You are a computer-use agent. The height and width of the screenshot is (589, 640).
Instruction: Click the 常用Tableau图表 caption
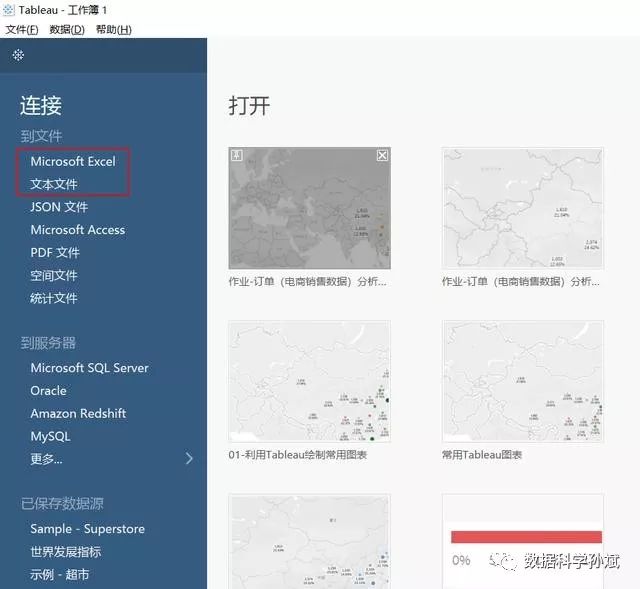[482, 455]
